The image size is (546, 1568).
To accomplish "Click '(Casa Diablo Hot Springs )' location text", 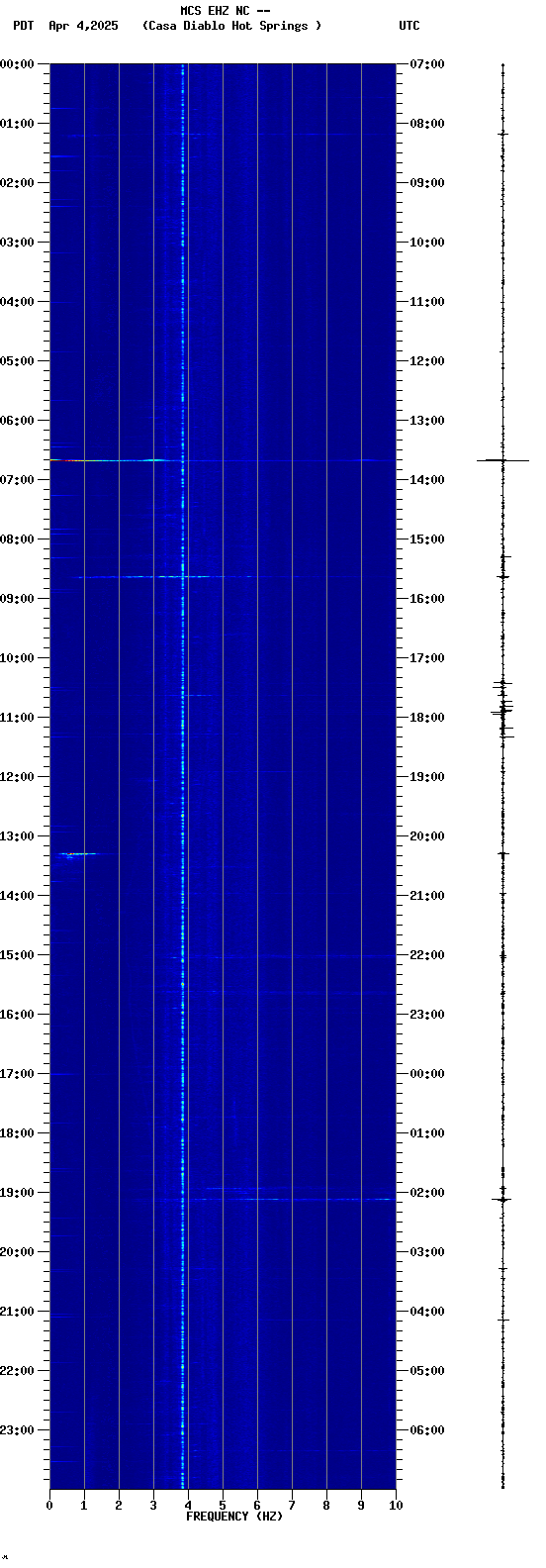I will click(232, 26).
